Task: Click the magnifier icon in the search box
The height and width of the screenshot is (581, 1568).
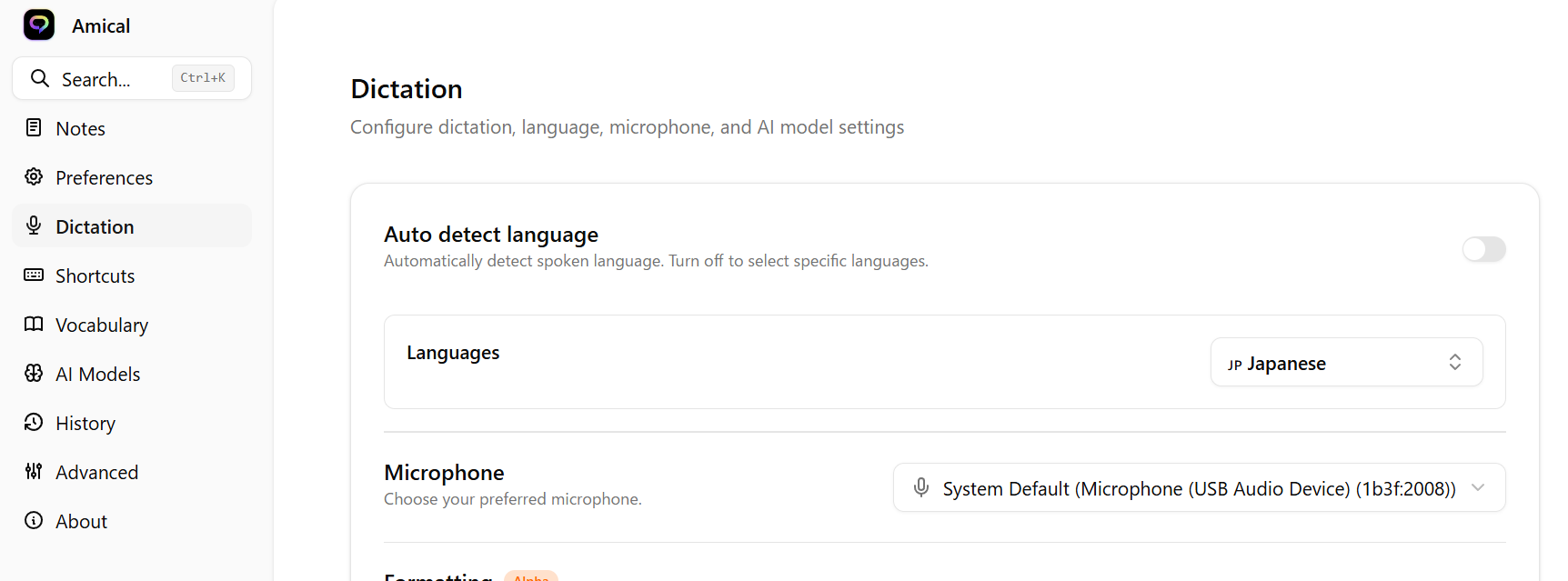Action: (40, 78)
